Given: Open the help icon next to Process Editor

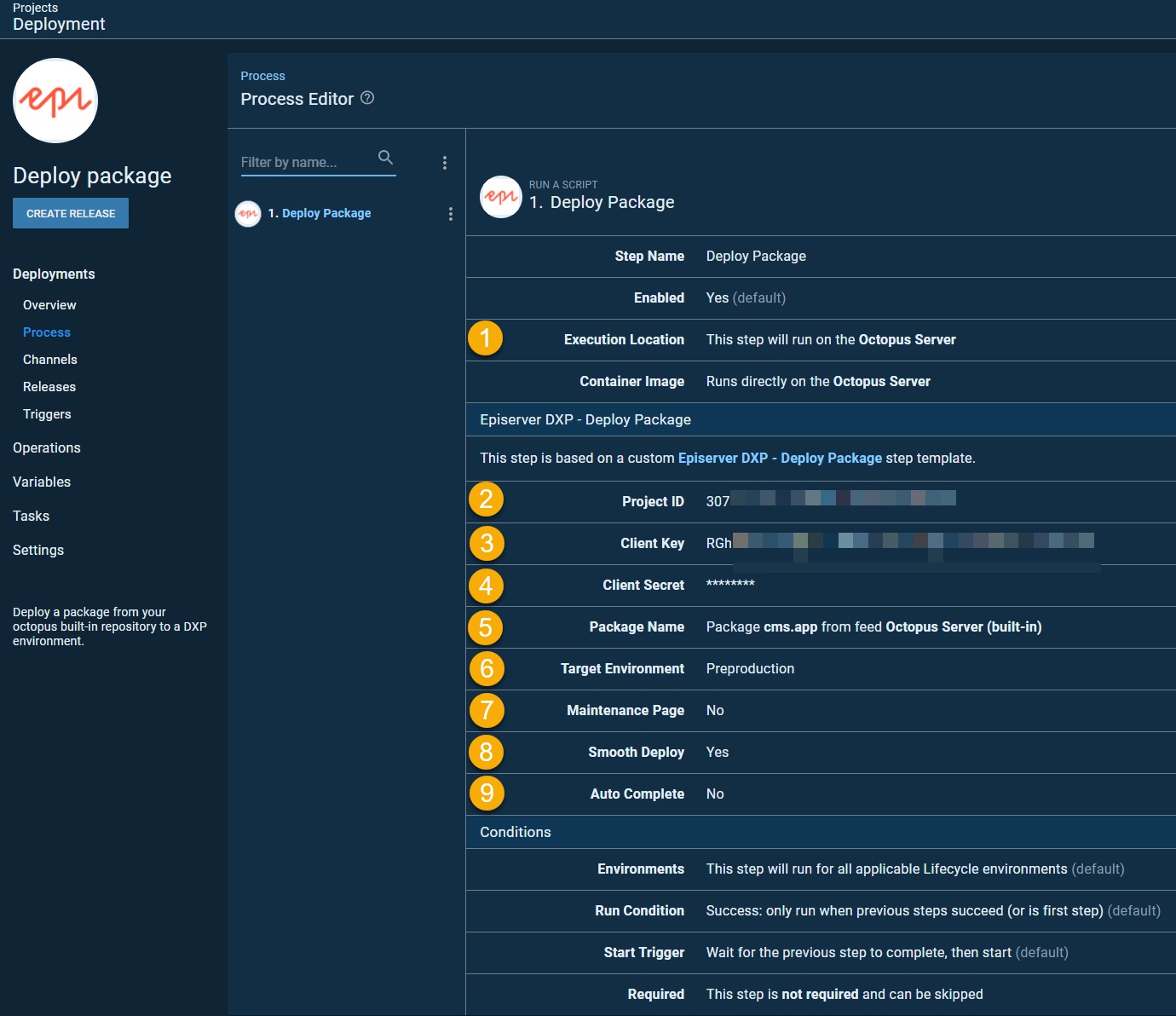Looking at the screenshot, I should (x=367, y=98).
